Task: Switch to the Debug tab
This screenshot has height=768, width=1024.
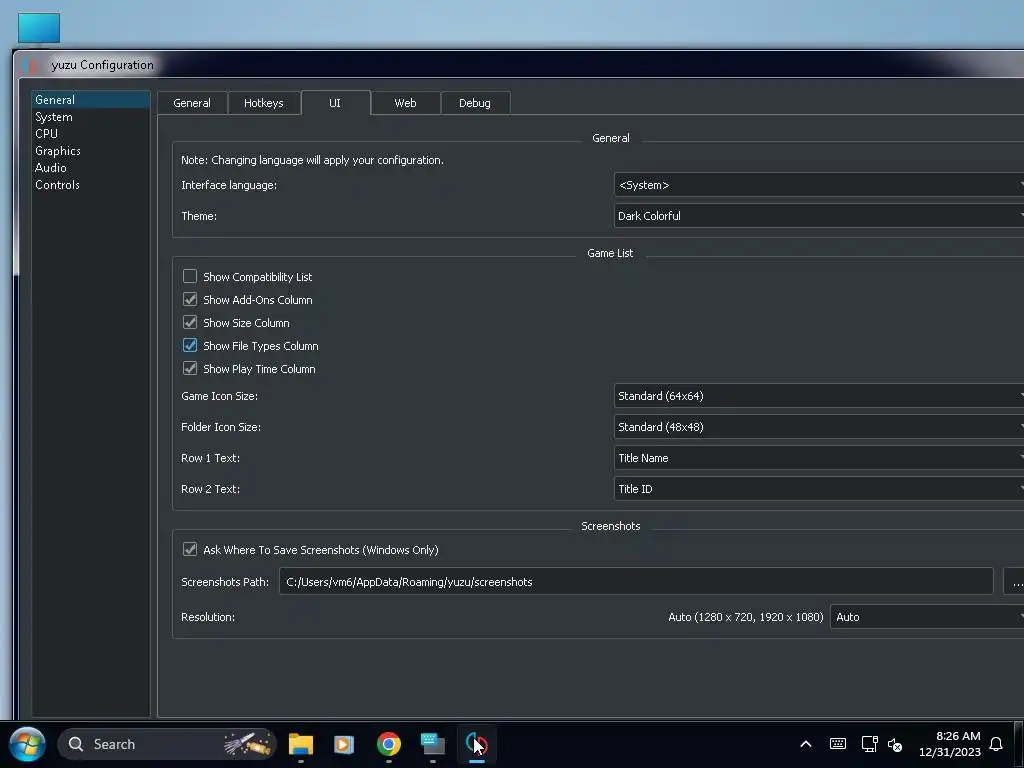Action: [x=475, y=103]
